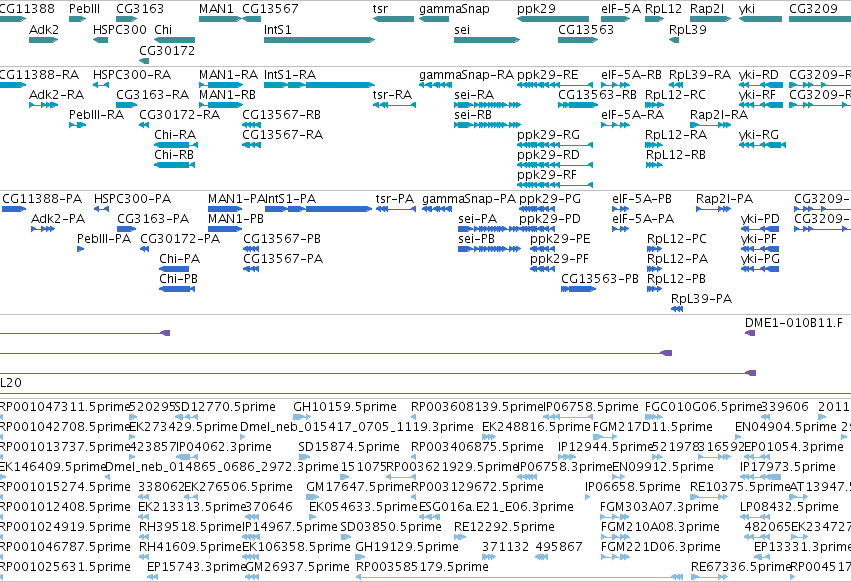Click the DME1-010B11.F feature label
Screen dimensions: 851x582
pos(793,323)
